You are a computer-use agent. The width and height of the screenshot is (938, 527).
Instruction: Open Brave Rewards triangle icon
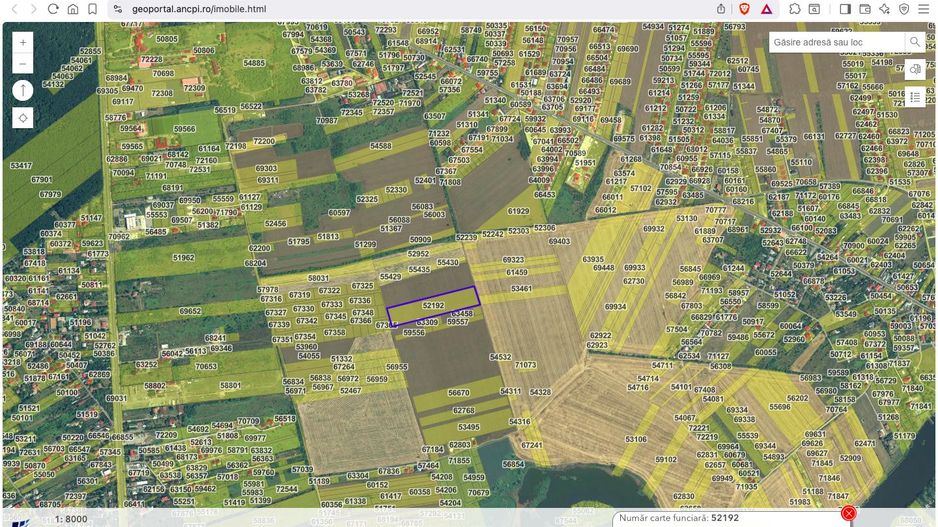[767, 9]
